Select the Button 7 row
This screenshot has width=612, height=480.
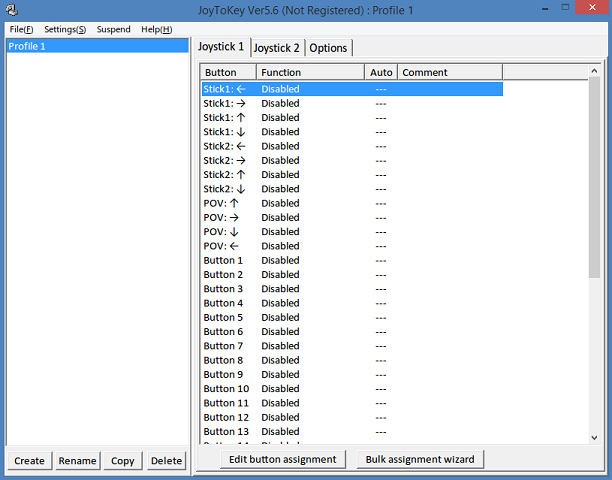click(352, 346)
